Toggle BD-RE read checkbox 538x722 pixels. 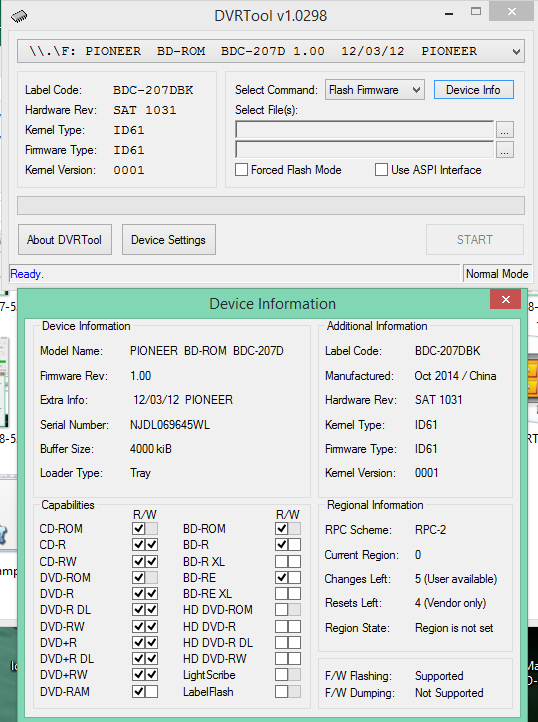(x=281, y=577)
